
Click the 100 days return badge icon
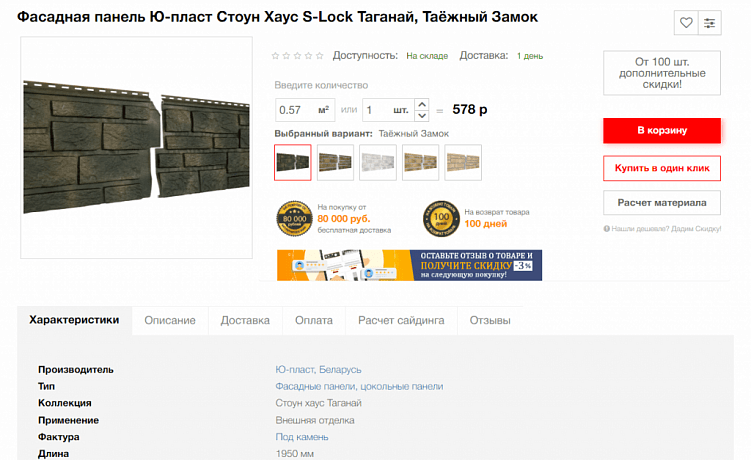[x=441, y=218]
